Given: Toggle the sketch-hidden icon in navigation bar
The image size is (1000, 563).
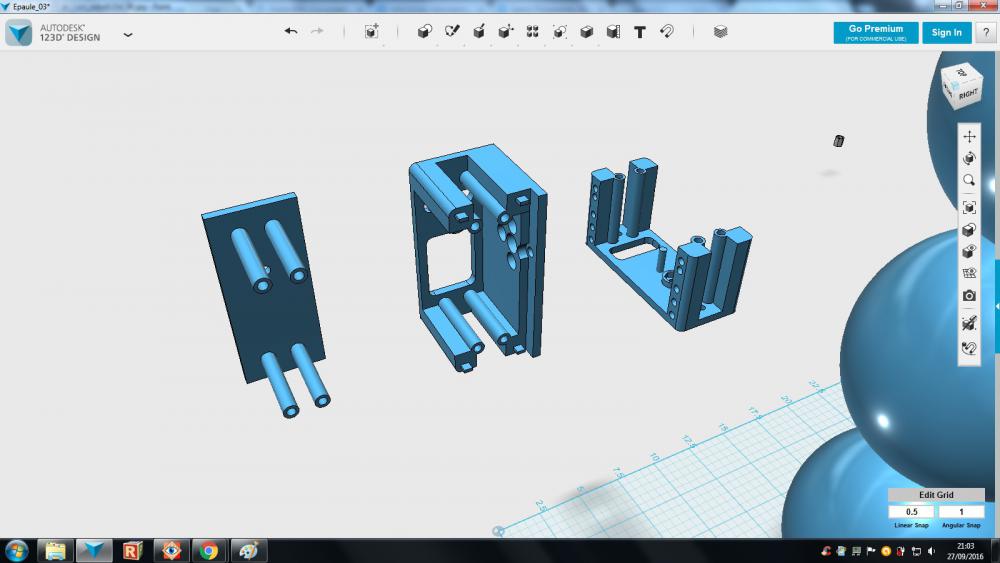Looking at the screenshot, I should click(969, 323).
